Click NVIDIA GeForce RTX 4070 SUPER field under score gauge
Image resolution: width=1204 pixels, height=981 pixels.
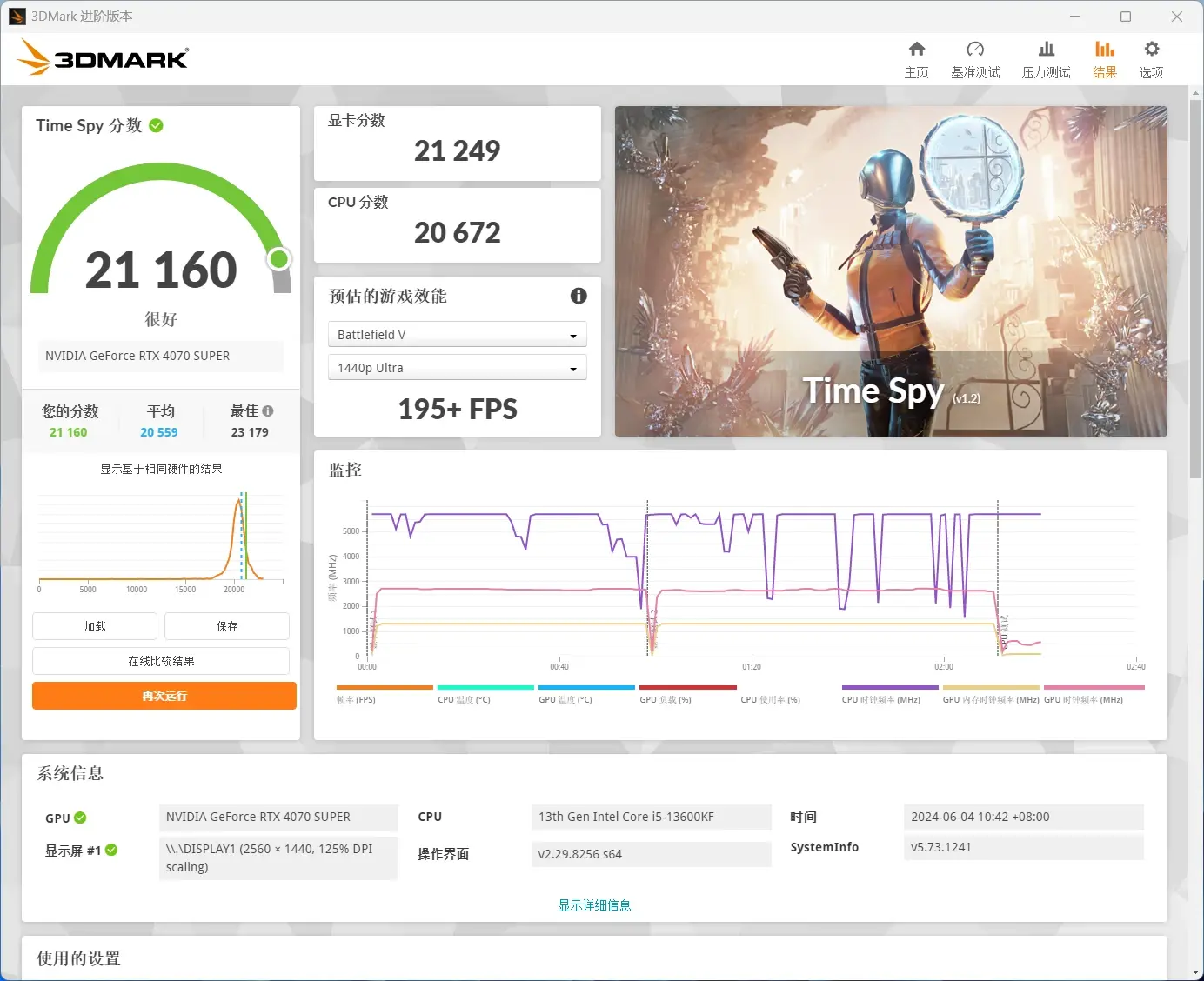pyautogui.click(x=161, y=356)
